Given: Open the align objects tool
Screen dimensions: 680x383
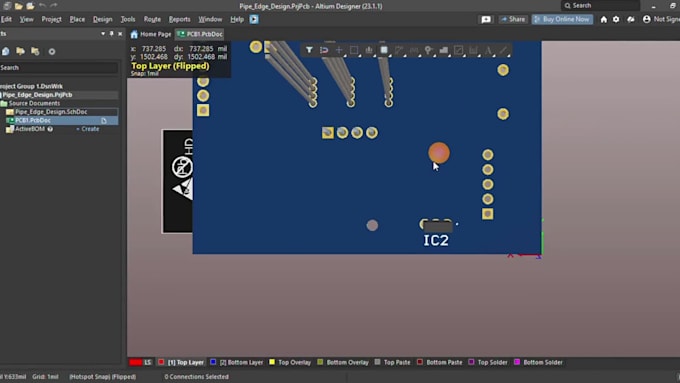Looking at the screenshot, I should 369,50.
